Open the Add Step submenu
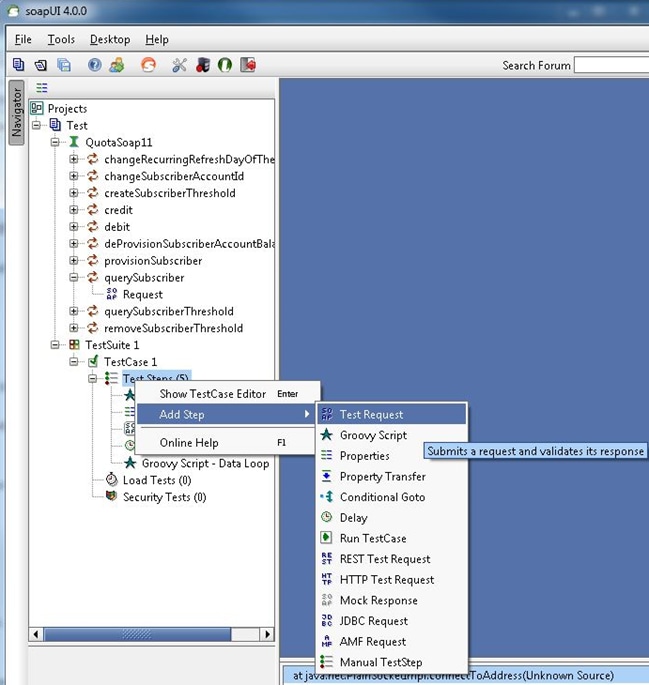Viewport: 649px width, 685px height. [225, 415]
